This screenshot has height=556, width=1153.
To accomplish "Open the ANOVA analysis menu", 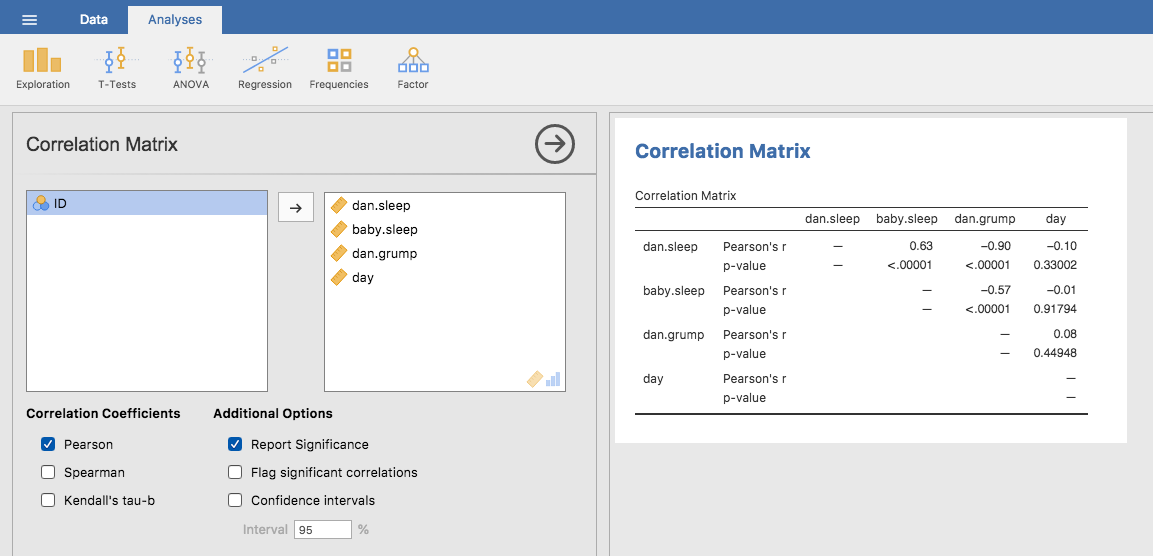I will pyautogui.click(x=190, y=67).
